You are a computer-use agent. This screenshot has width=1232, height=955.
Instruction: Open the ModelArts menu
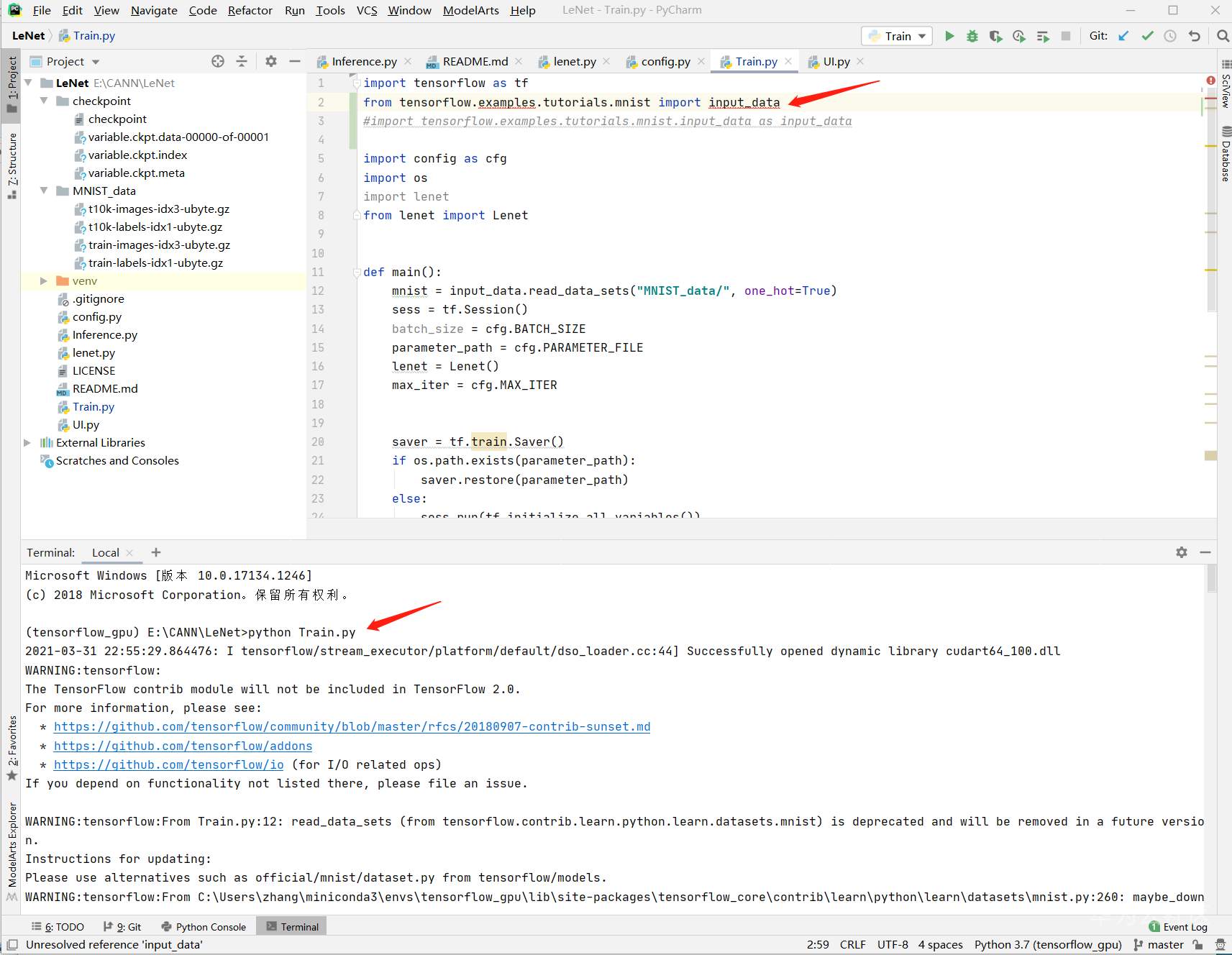[x=471, y=10]
